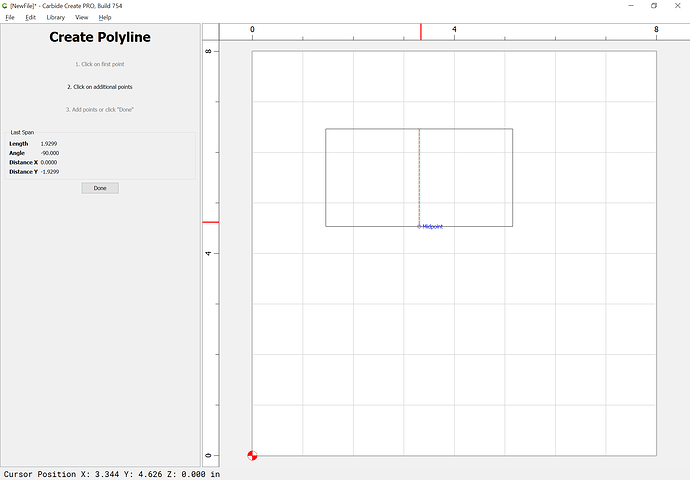Click the Carbide Create app icon in the title bar
The width and height of the screenshot is (690, 480).
tap(5, 5)
